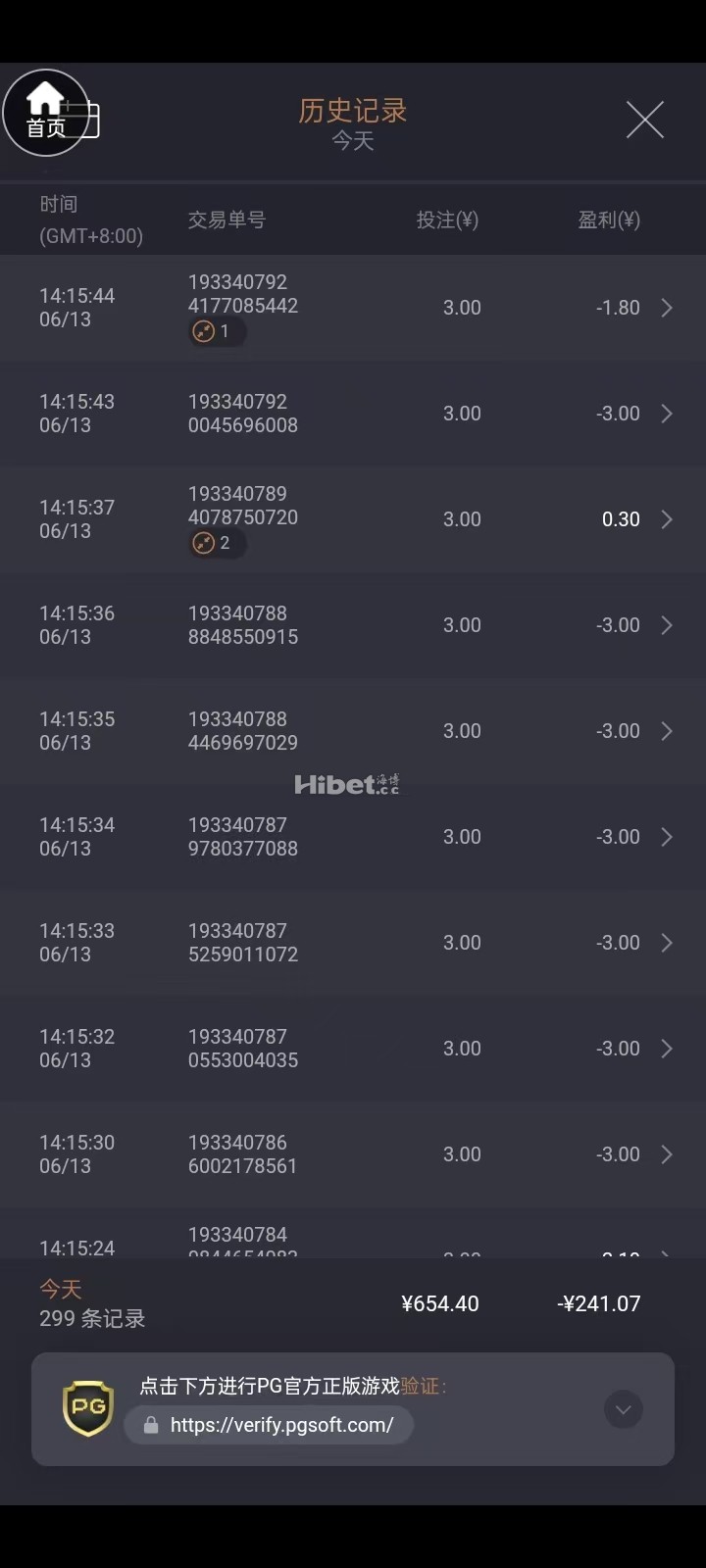Expand details for the 14:15:43 record
Viewport: 706px width, 1568px height.
667,414
